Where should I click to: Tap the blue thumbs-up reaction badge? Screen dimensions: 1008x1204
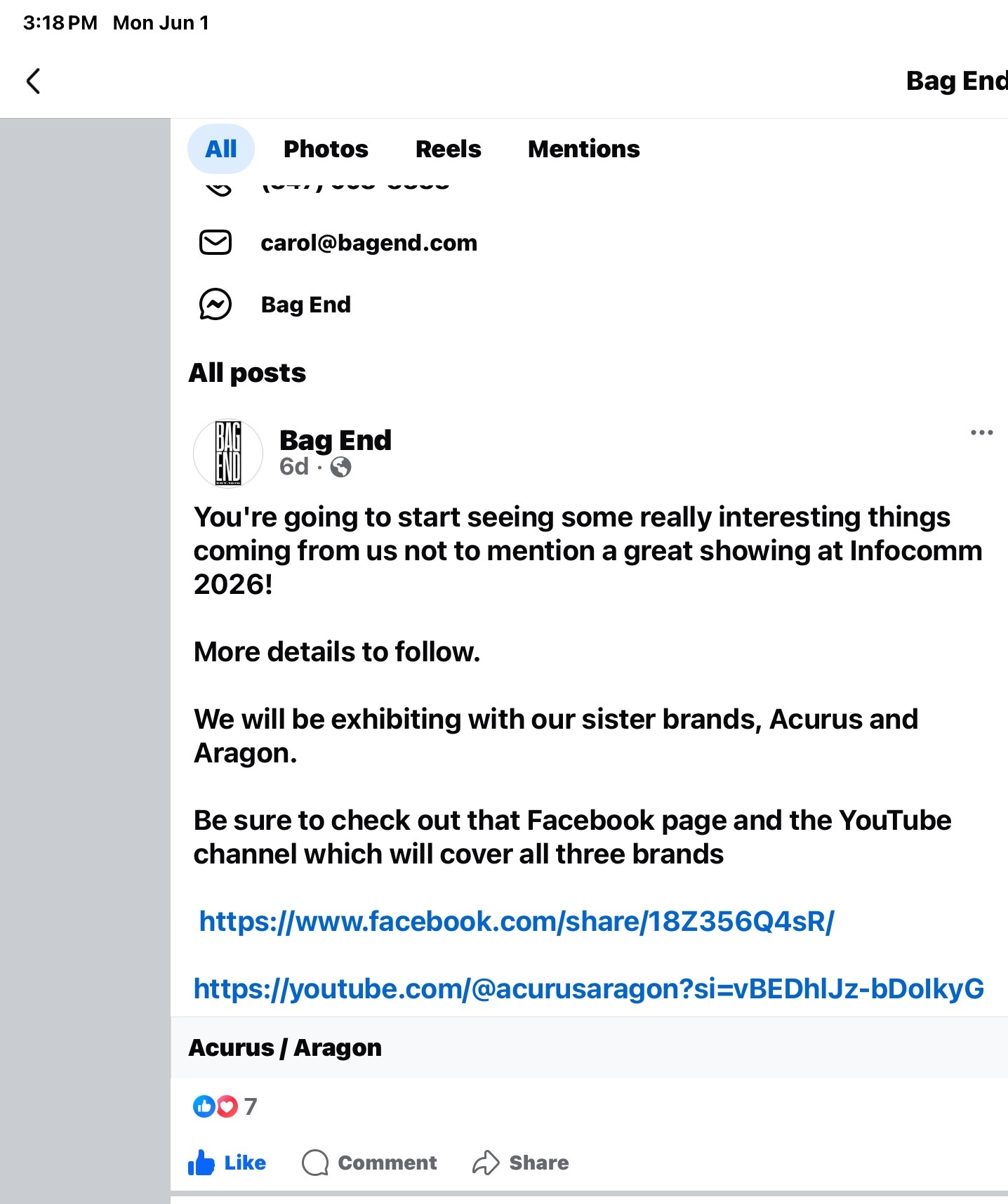[204, 1106]
